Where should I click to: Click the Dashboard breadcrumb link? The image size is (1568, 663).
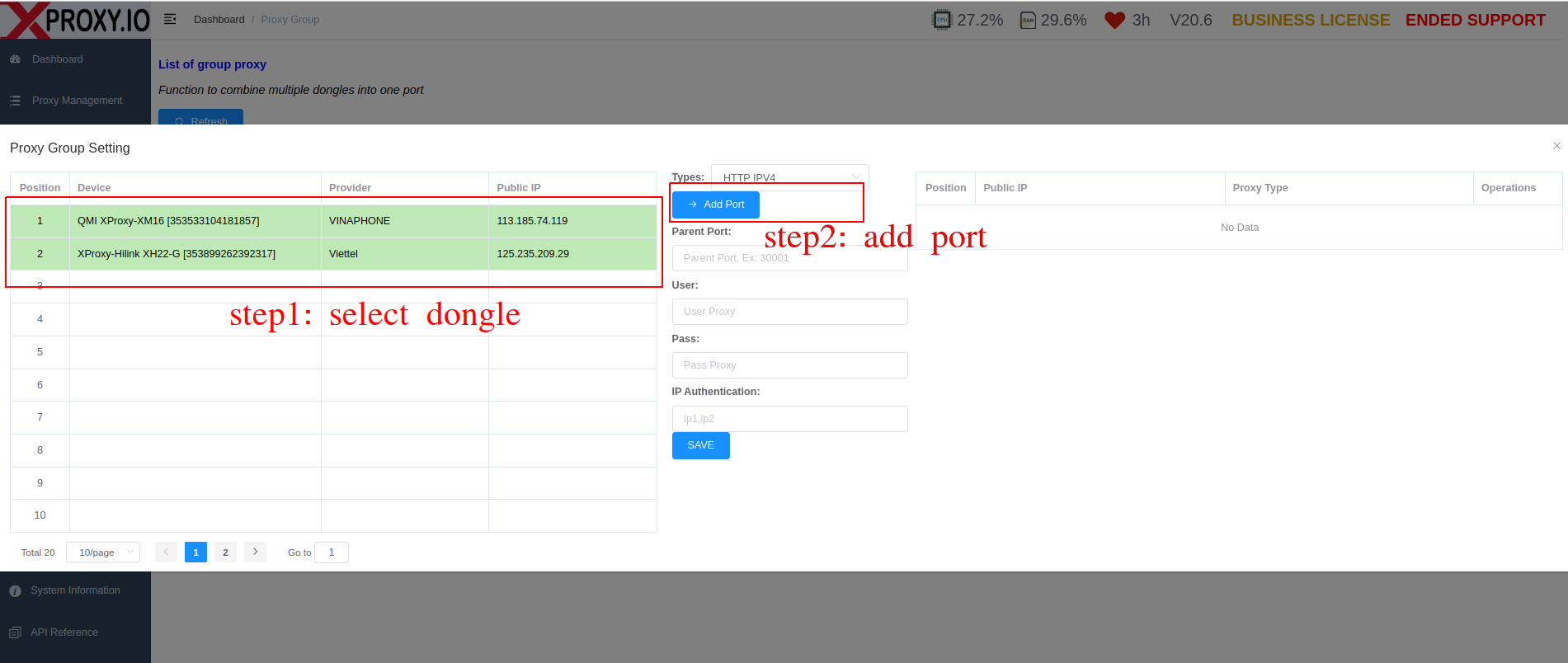tap(219, 20)
